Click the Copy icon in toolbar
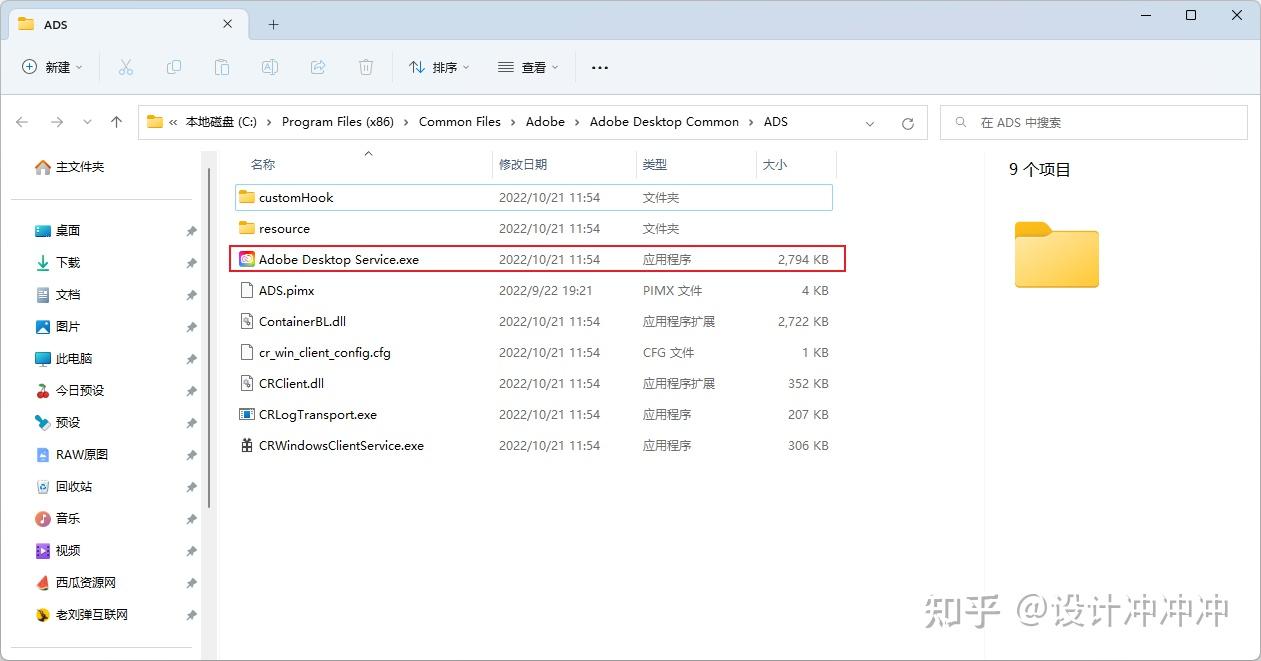Screen dimensions: 1261x661 click(174, 67)
